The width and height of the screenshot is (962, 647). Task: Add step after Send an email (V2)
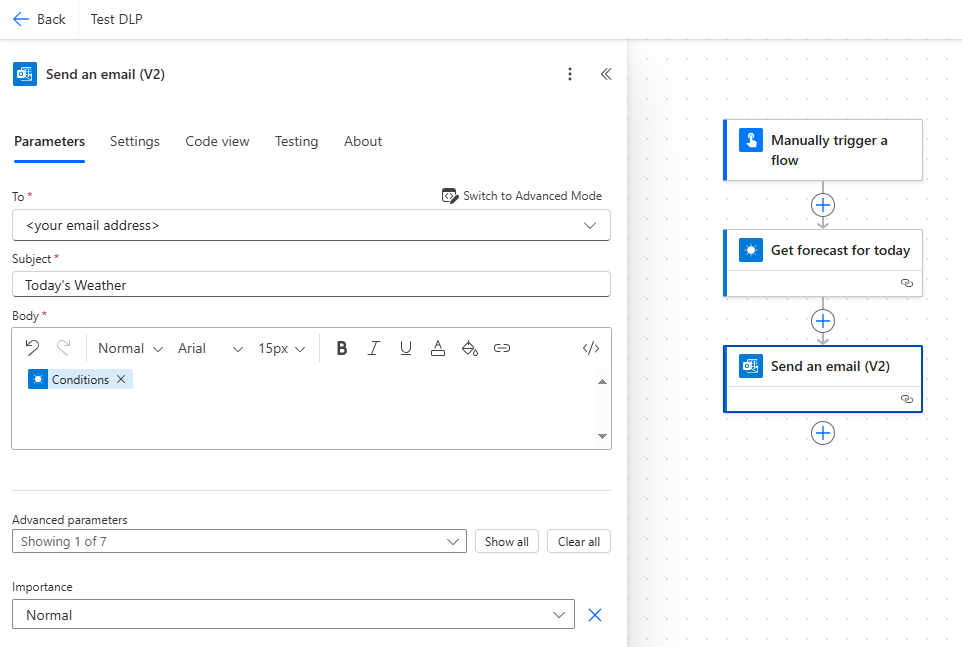coord(823,433)
